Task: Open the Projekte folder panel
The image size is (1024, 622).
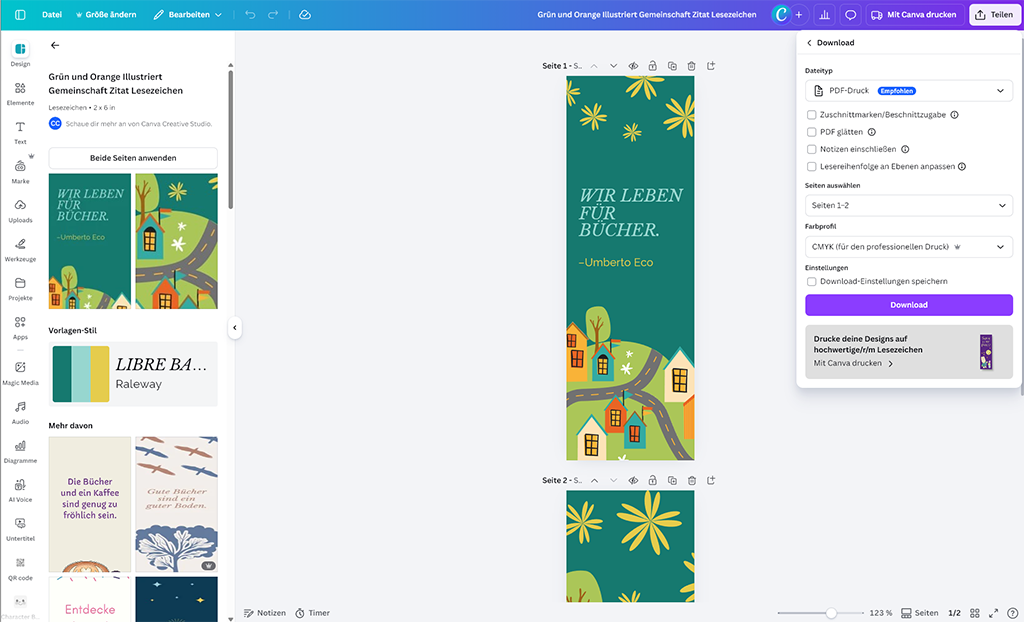Action: click(20, 289)
